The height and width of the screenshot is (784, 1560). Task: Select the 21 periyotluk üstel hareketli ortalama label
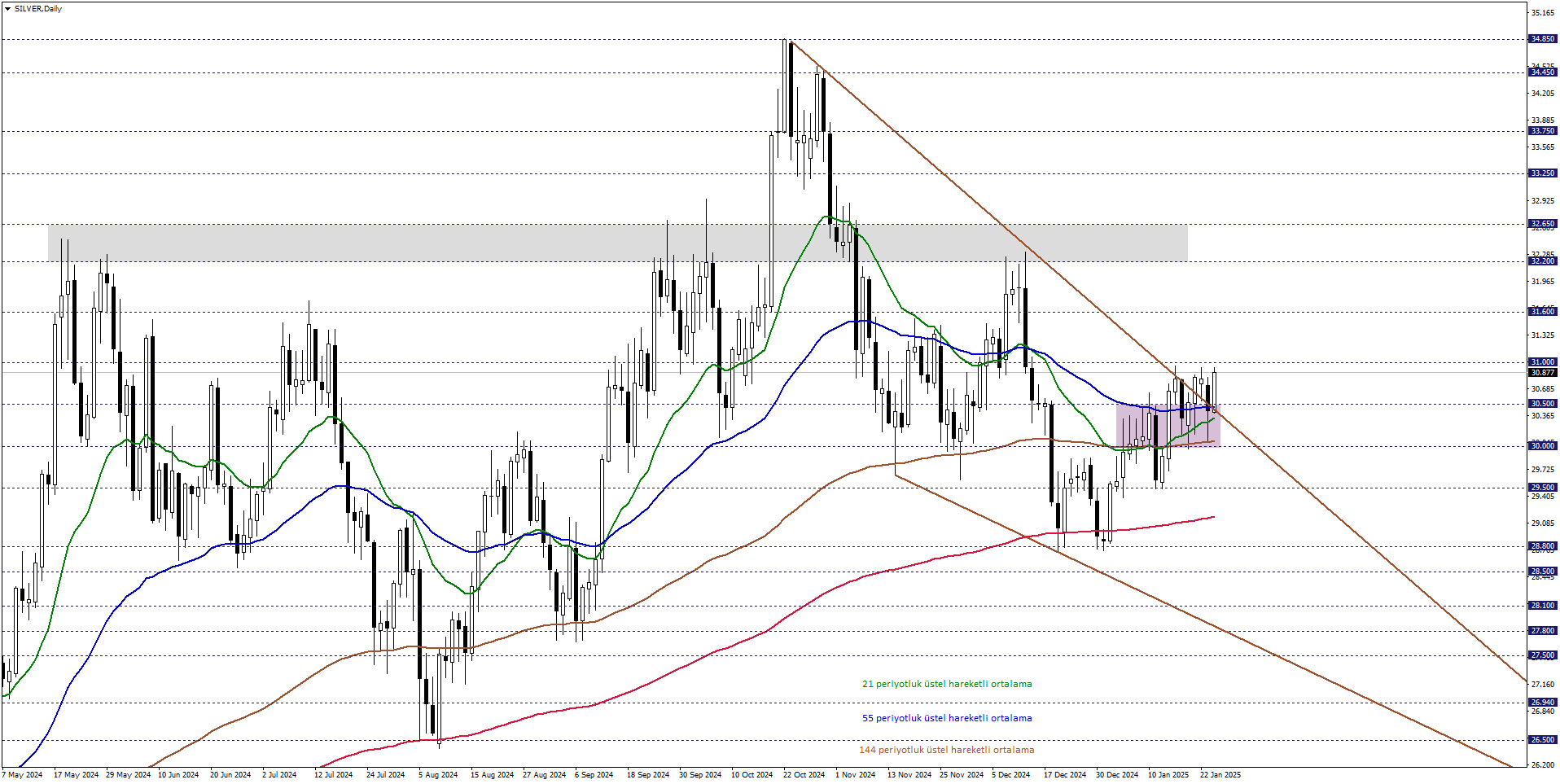coord(947,684)
